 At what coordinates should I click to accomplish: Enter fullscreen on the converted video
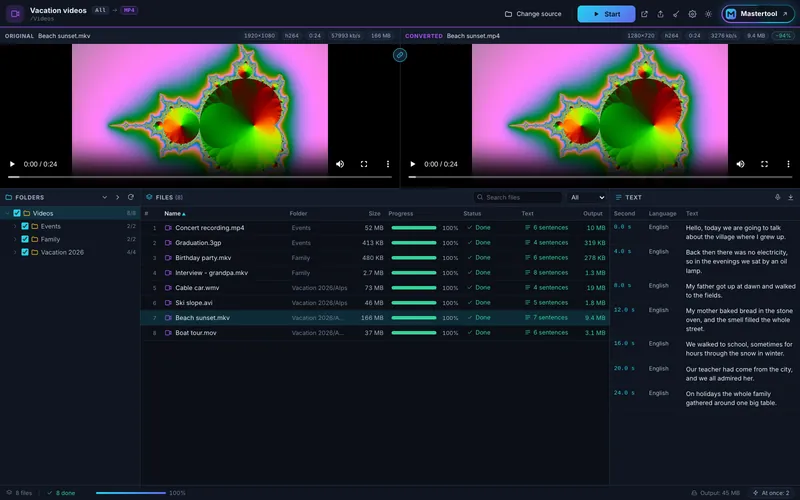[x=764, y=164]
